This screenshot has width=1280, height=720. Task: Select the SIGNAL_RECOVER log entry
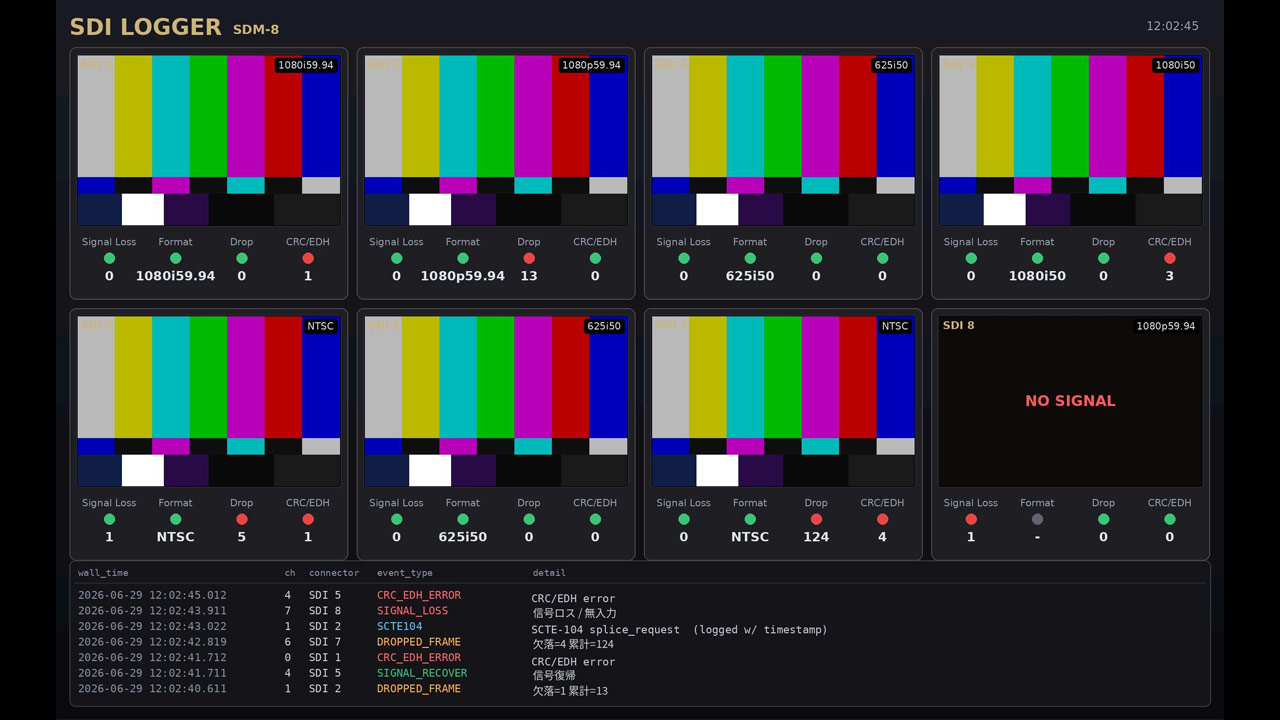[x=640, y=673]
